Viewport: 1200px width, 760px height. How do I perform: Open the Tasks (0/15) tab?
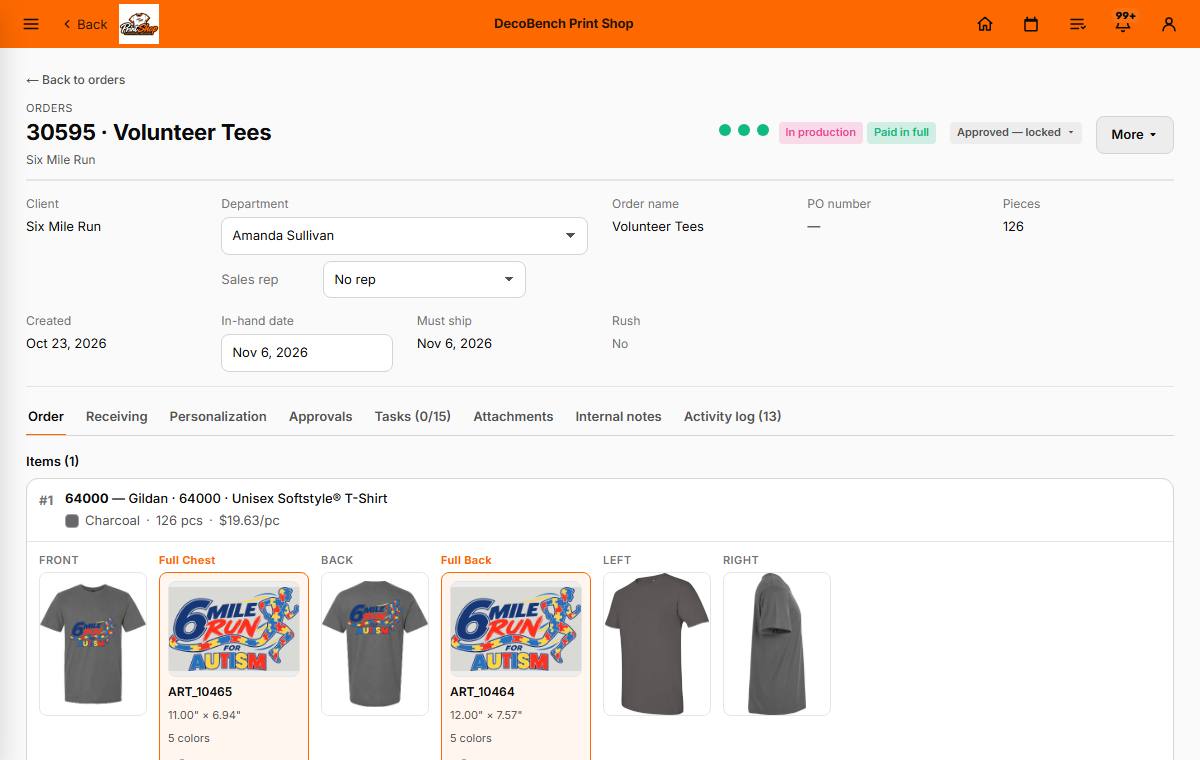point(413,416)
